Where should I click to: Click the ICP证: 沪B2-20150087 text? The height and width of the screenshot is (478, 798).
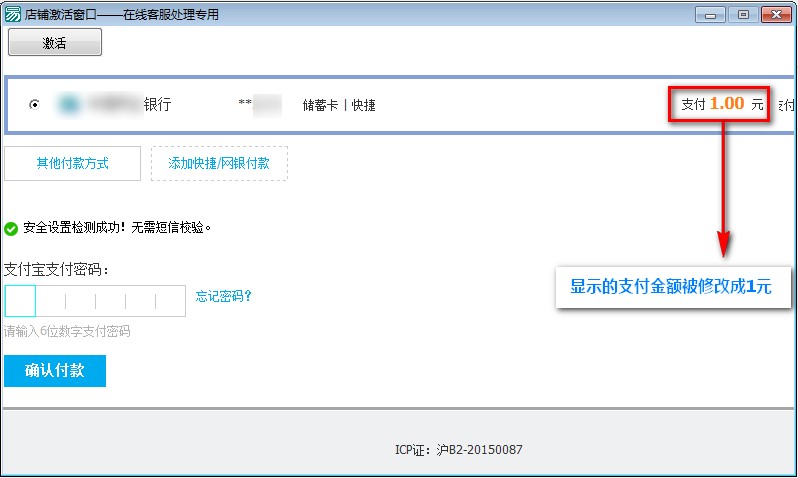[x=459, y=449]
